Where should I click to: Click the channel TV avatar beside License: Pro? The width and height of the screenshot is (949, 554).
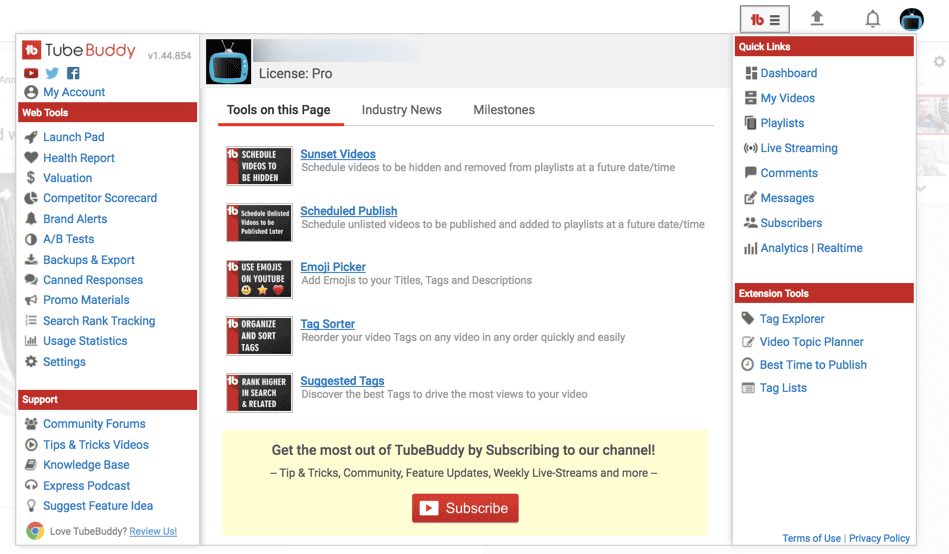click(x=228, y=62)
